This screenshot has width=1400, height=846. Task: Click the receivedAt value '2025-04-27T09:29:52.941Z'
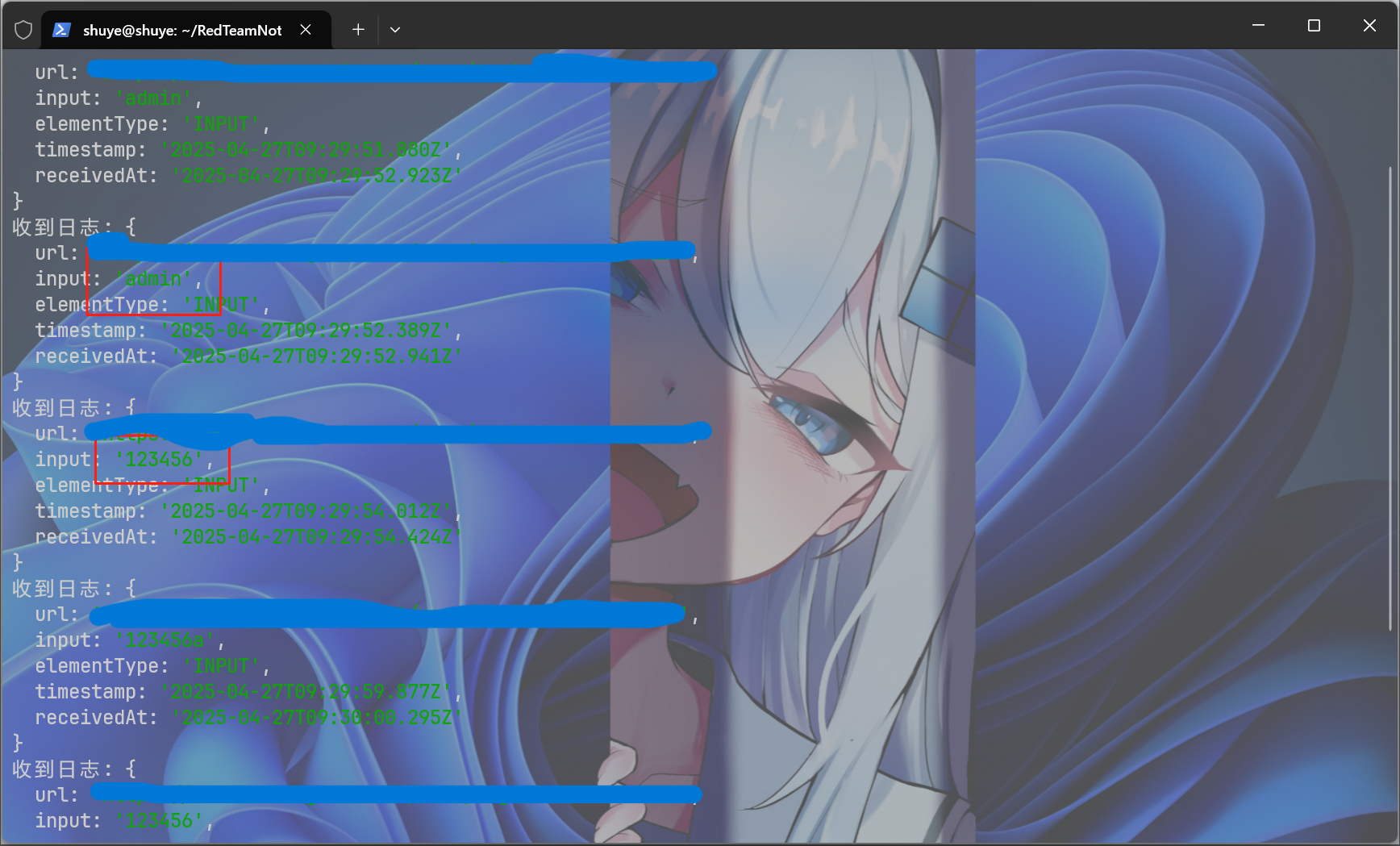[317, 356]
